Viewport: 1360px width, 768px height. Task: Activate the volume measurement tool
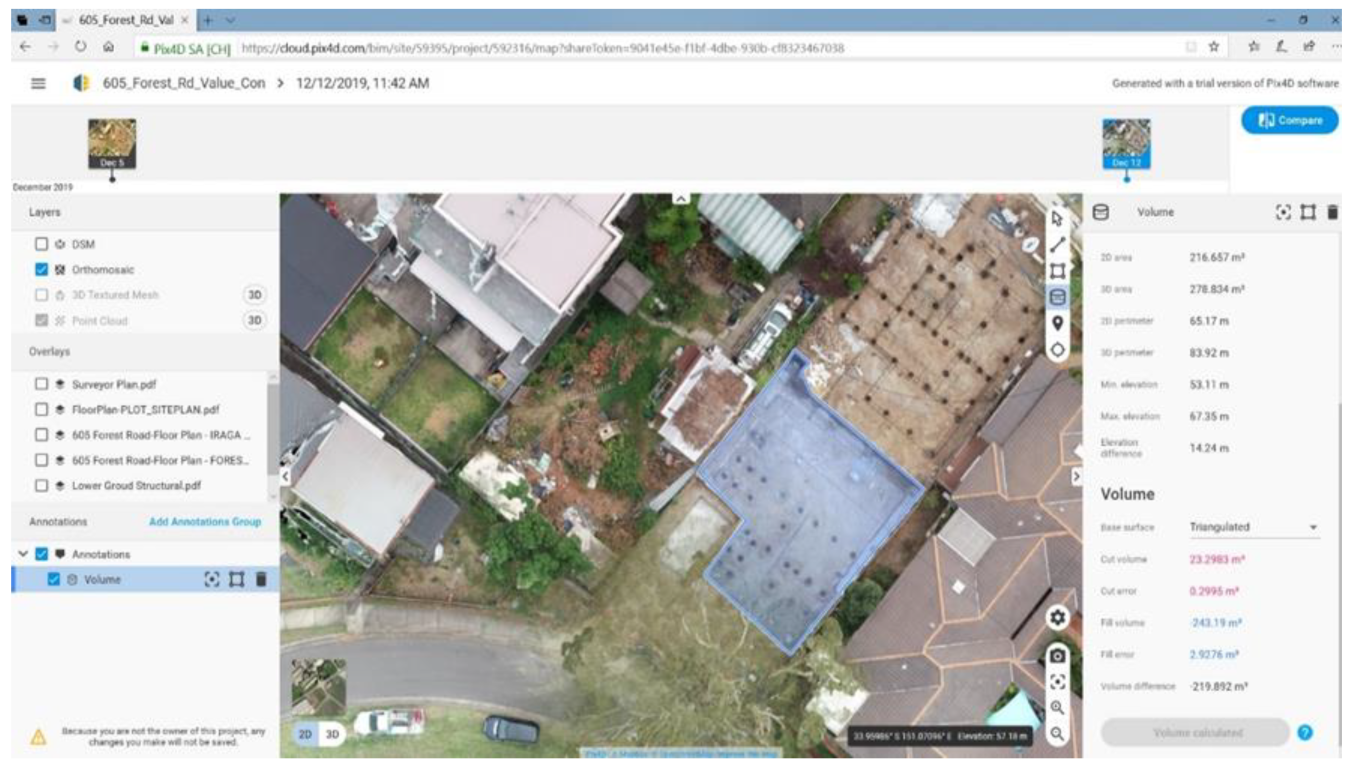coord(1057,297)
